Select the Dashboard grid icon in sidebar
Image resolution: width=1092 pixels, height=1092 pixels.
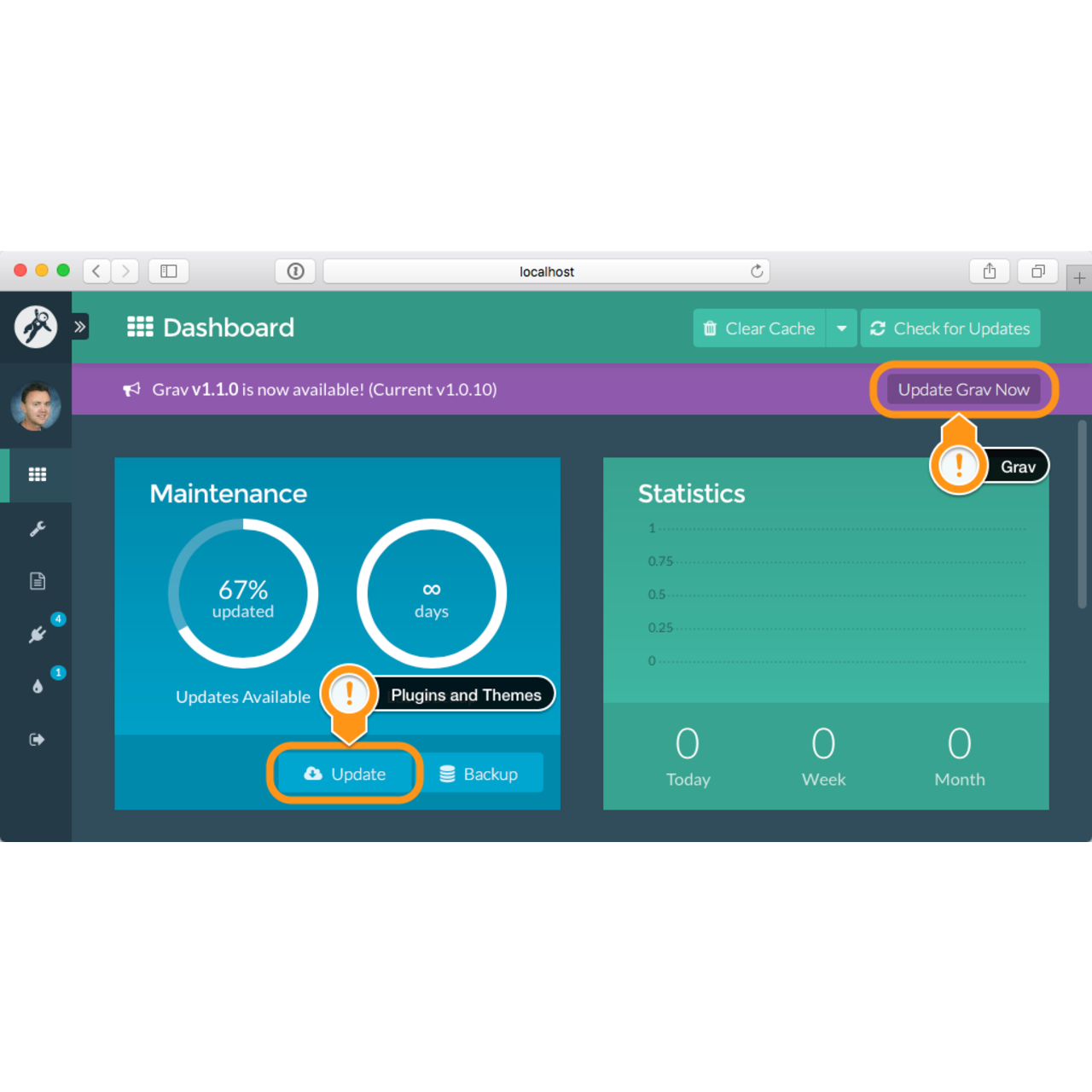(38, 474)
